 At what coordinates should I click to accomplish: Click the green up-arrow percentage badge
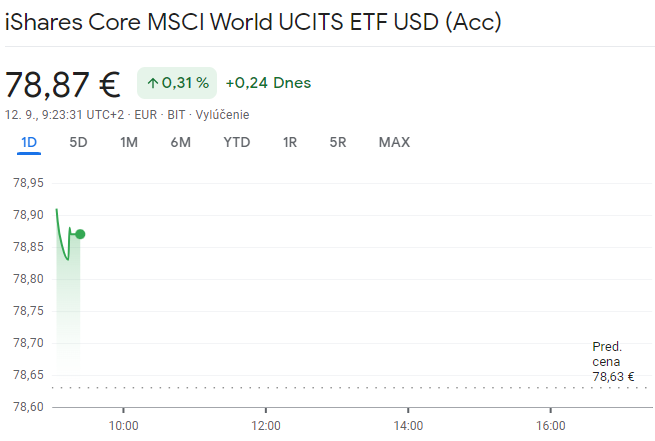tap(177, 83)
